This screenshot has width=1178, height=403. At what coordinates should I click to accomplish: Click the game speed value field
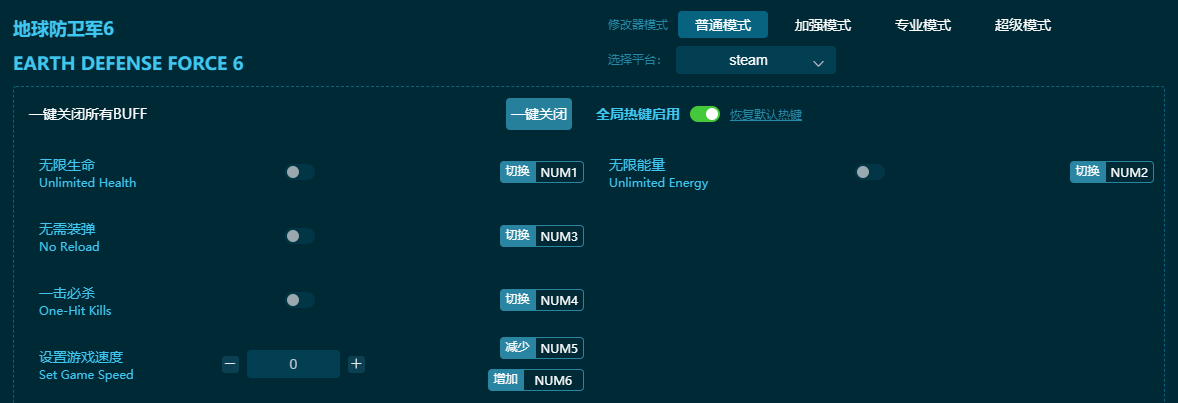(293, 364)
